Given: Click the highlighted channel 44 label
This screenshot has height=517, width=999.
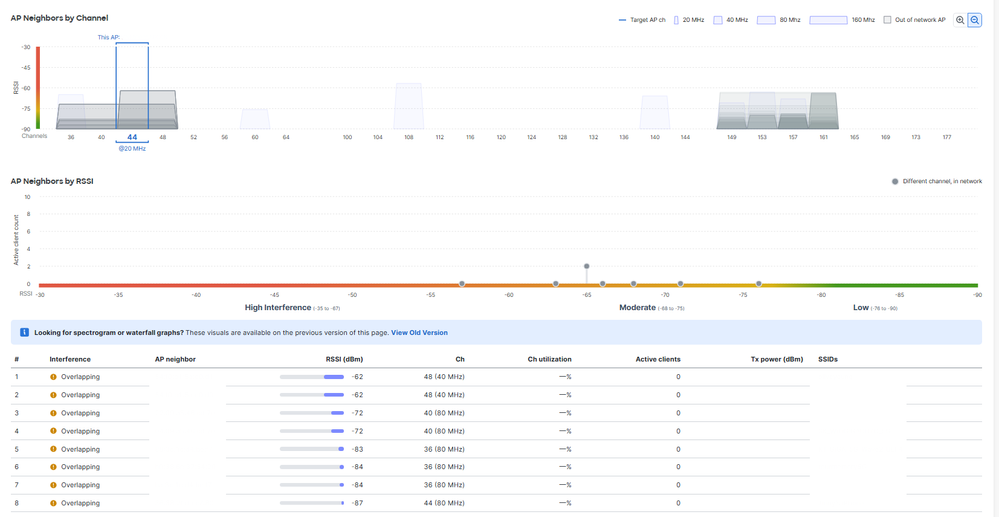Looking at the screenshot, I should coord(132,137).
